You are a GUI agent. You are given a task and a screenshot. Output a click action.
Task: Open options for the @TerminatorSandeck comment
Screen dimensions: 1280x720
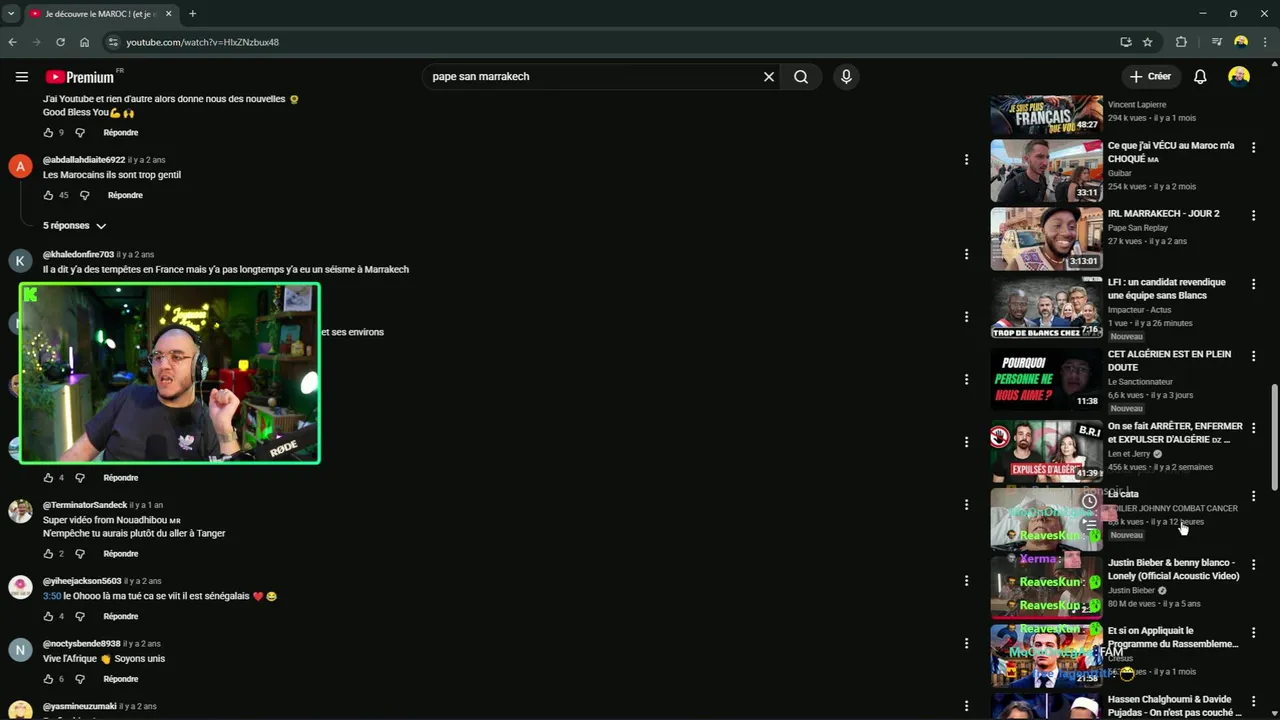pyautogui.click(x=966, y=505)
